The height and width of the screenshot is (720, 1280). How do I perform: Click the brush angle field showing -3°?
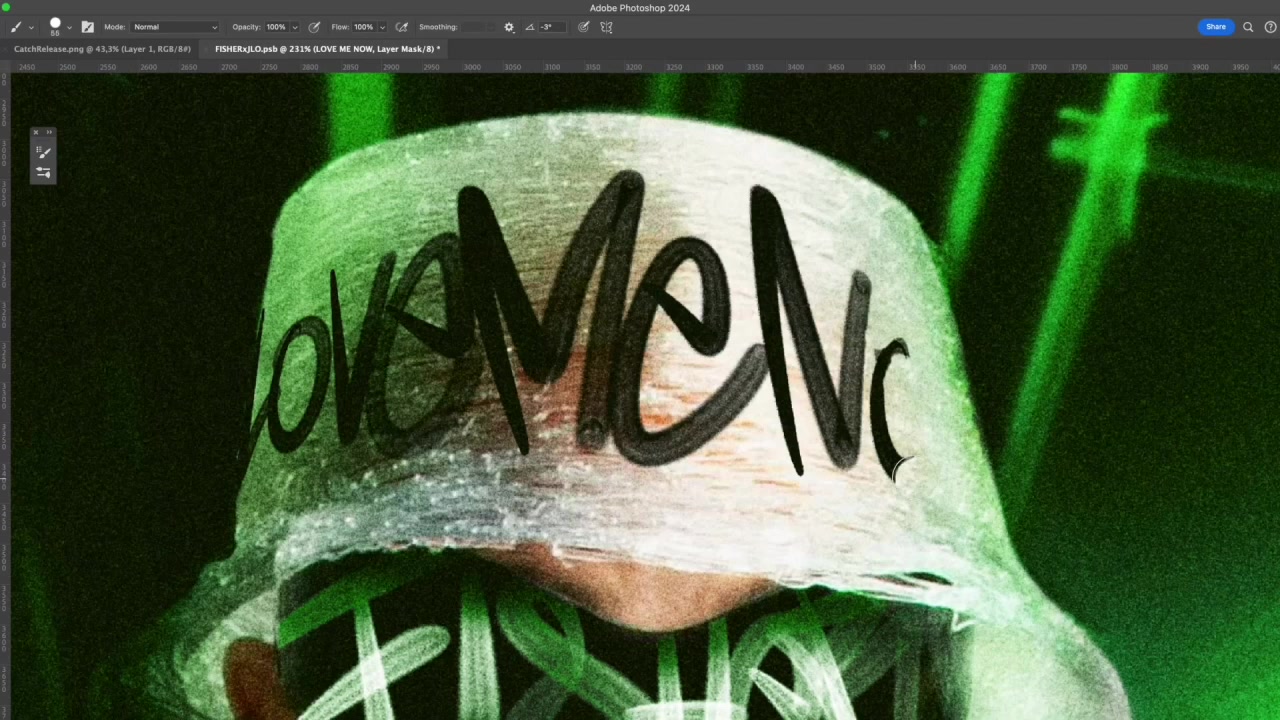553,27
